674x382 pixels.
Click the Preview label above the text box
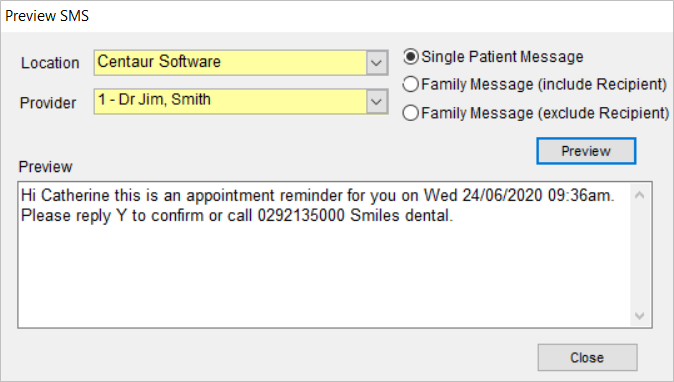(45, 167)
